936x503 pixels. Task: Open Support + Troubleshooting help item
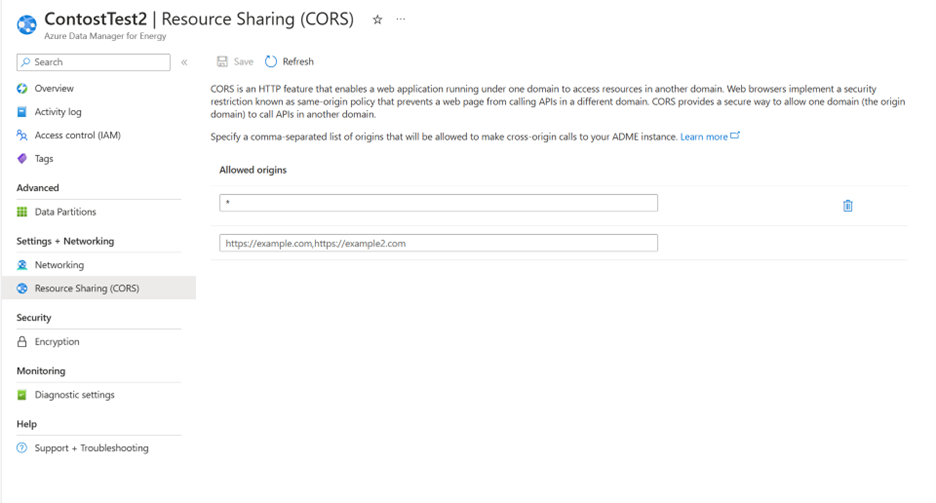pos(90,448)
